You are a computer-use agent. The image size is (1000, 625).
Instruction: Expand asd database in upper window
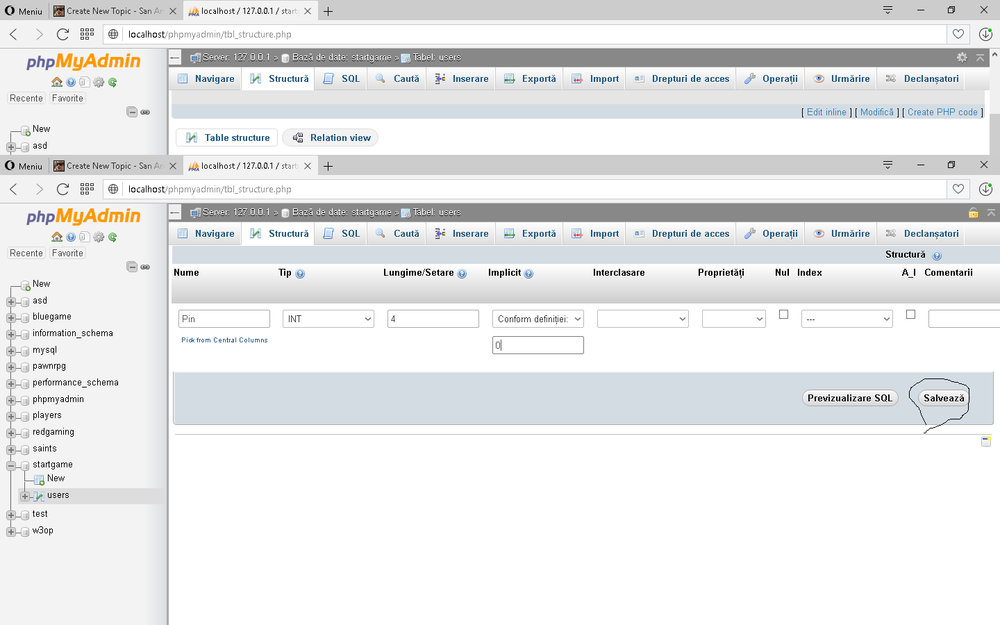[x=11, y=147]
